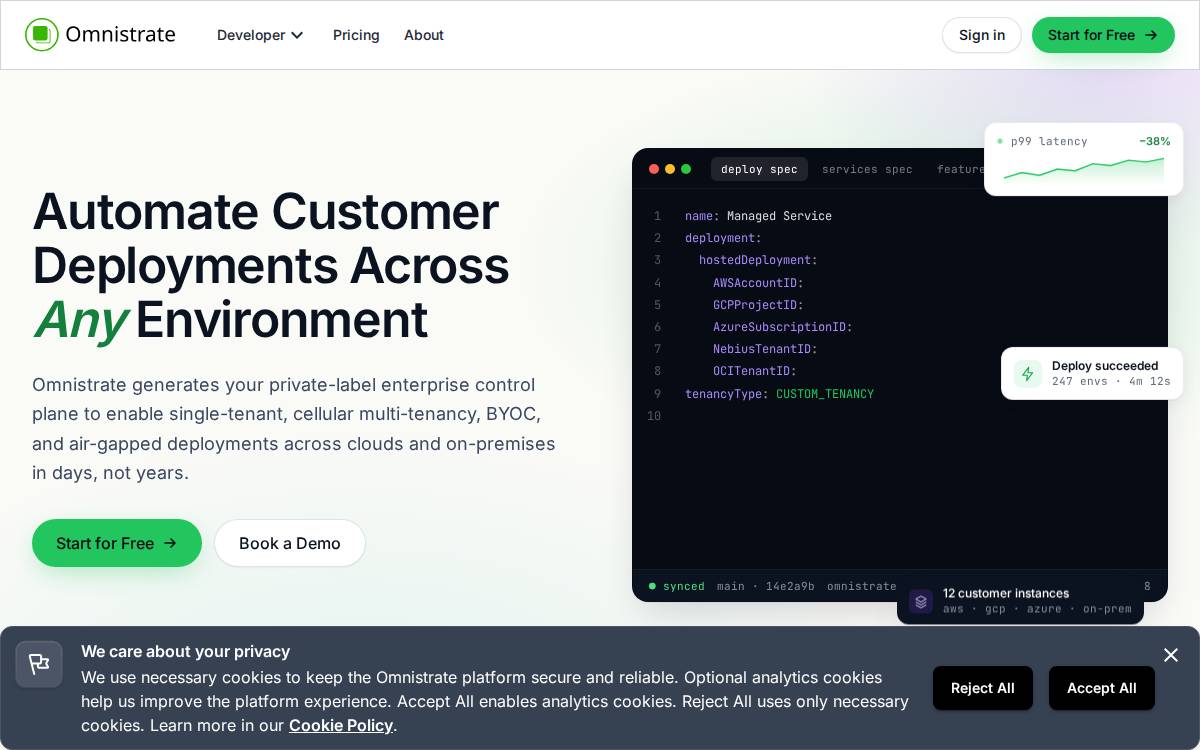Select the deploy spec tab
This screenshot has height=750, width=1200.
point(759,169)
